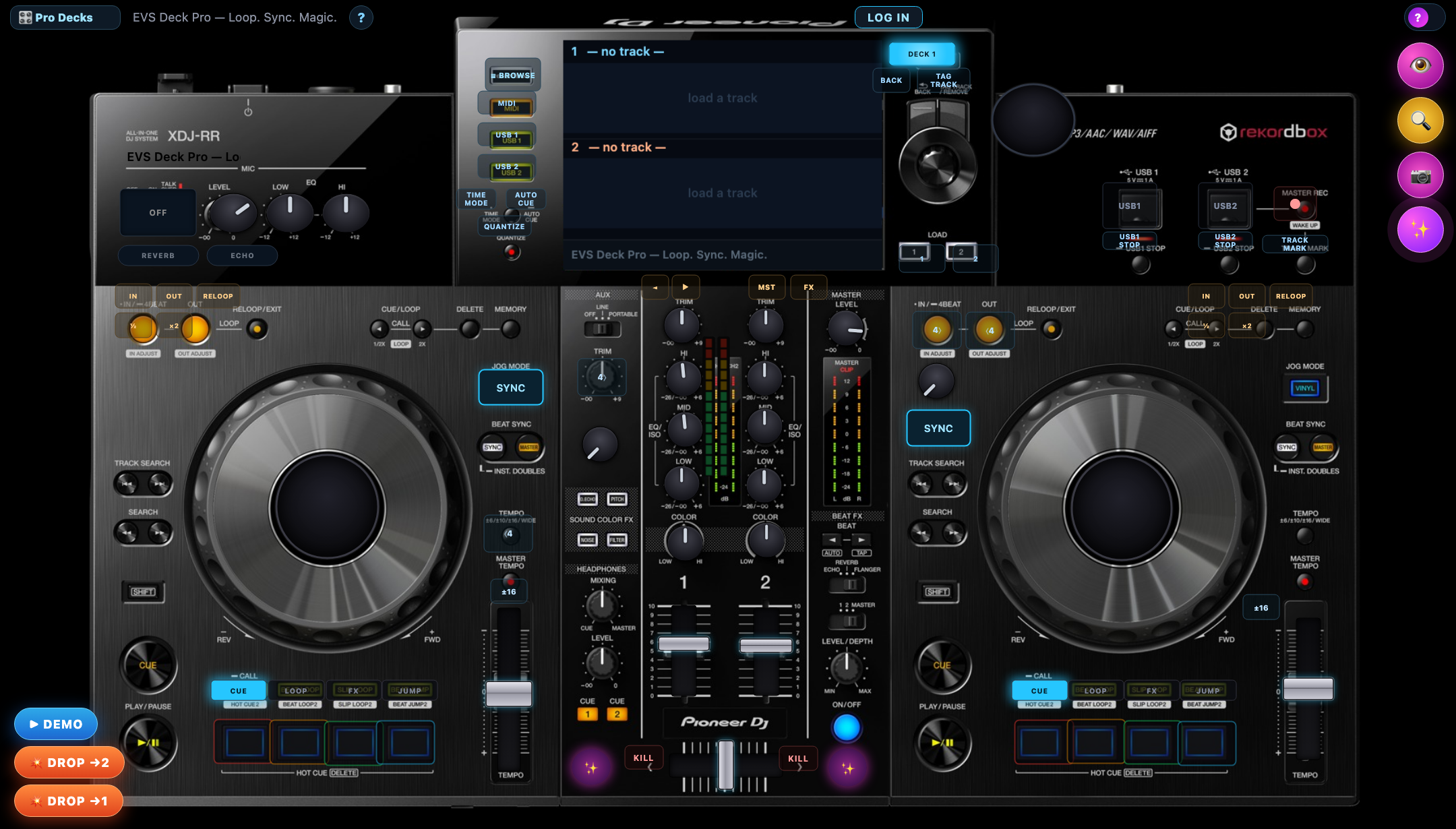Click the orange left arrow above mixer
1456x829 pixels.
pos(655,287)
